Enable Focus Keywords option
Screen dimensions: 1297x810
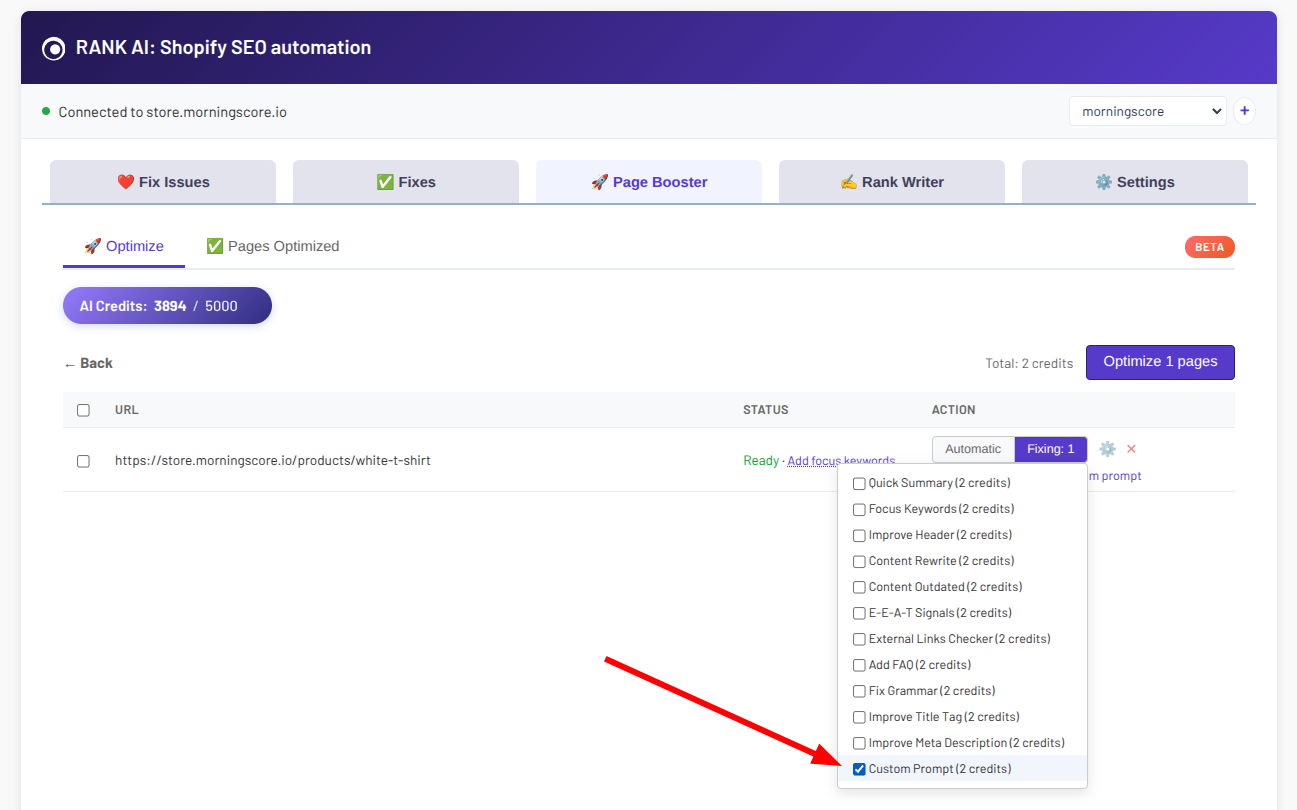tap(859, 509)
